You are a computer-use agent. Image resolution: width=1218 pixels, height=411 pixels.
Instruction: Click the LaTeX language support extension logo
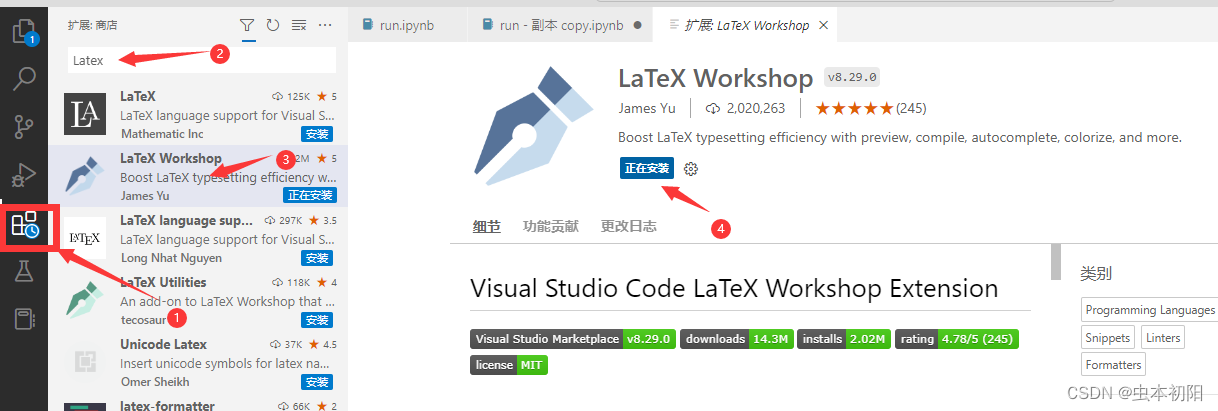pos(85,237)
